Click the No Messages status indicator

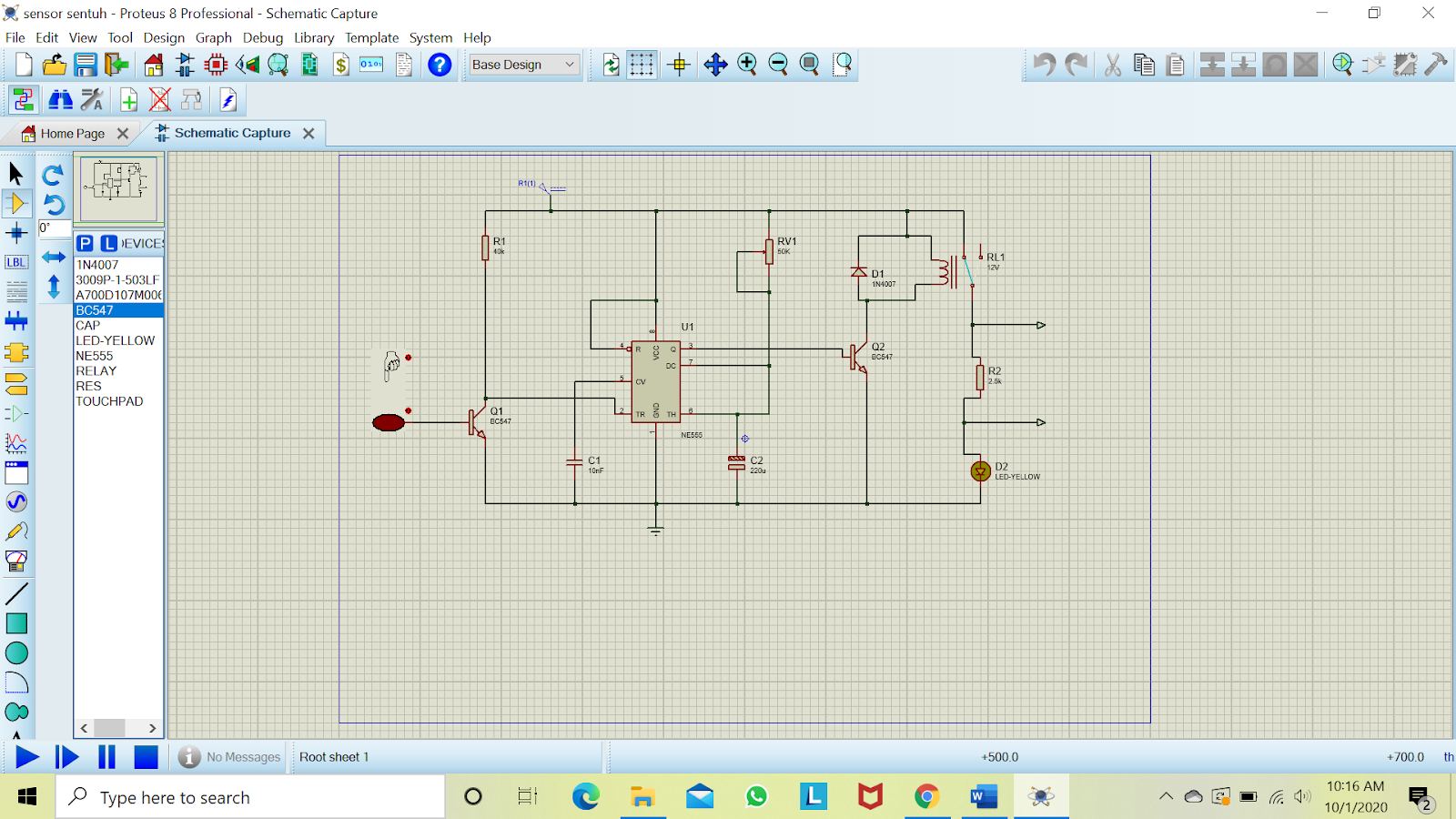tap(229, 757)
